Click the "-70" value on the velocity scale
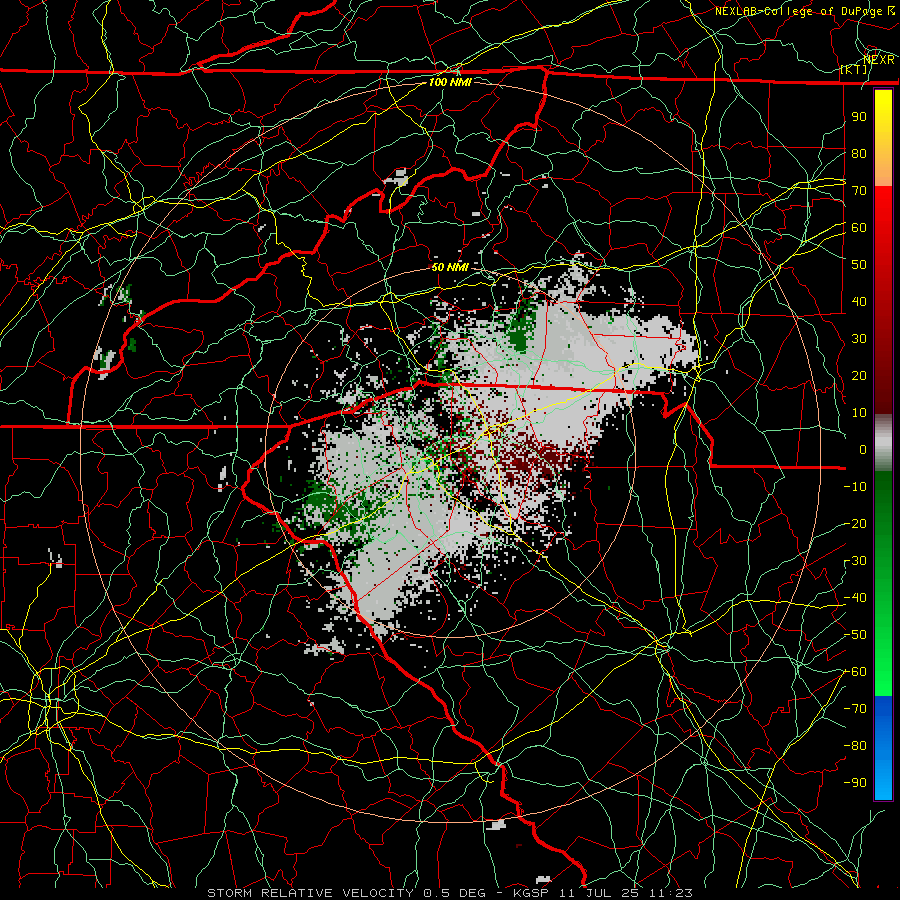This screenshot has height=900, width=900. coord(855,709)
